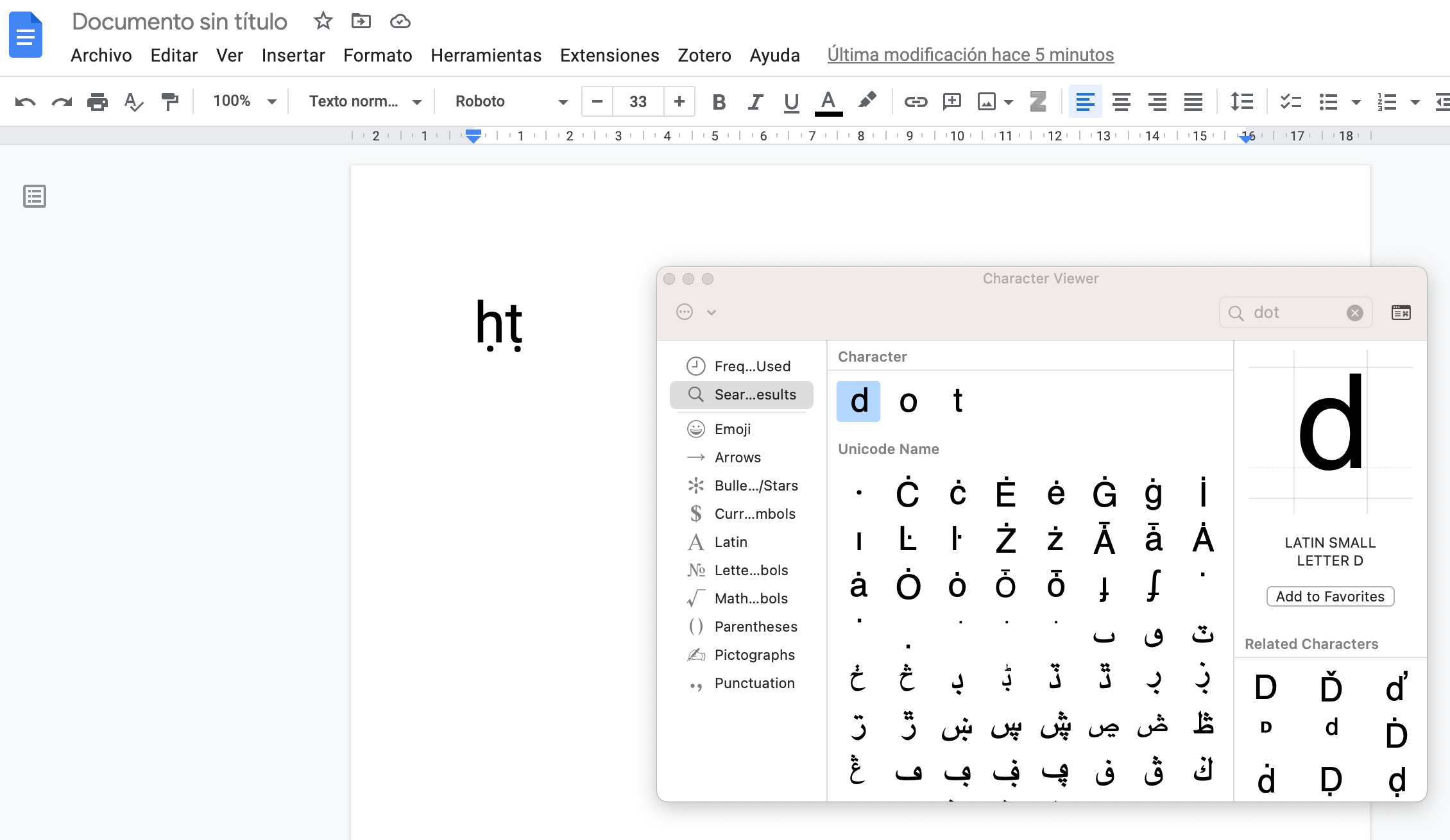Star the document
This screenshot has width=1450, height=840.
(x=323, y=21)
